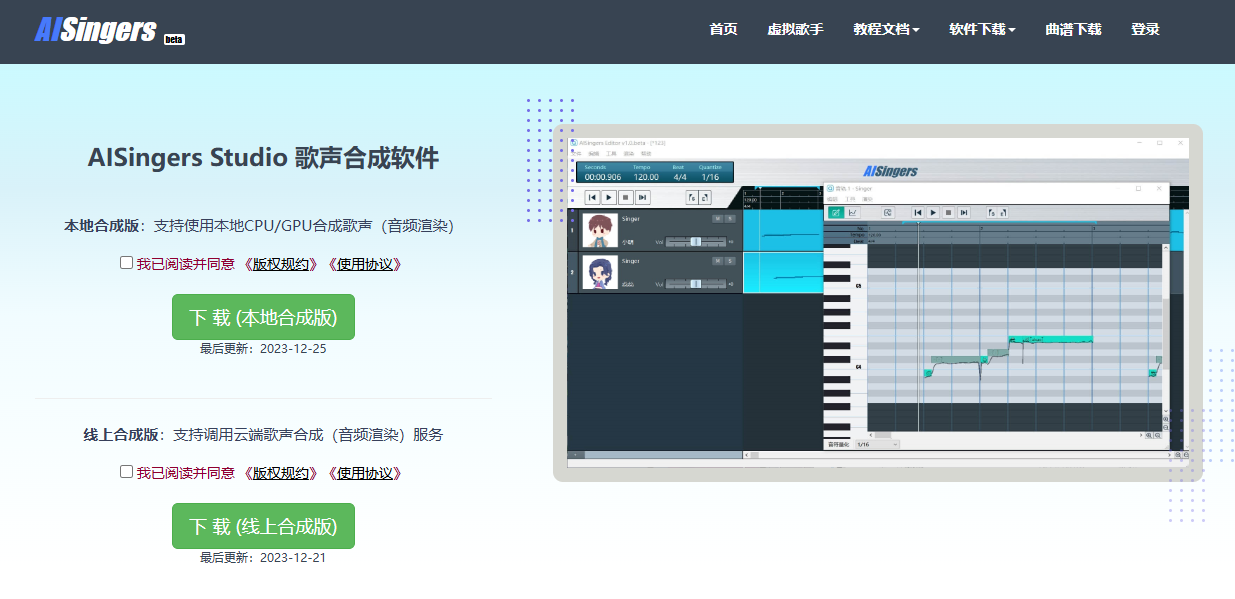Open the 版权规约 link under 线上合成版

281,473
